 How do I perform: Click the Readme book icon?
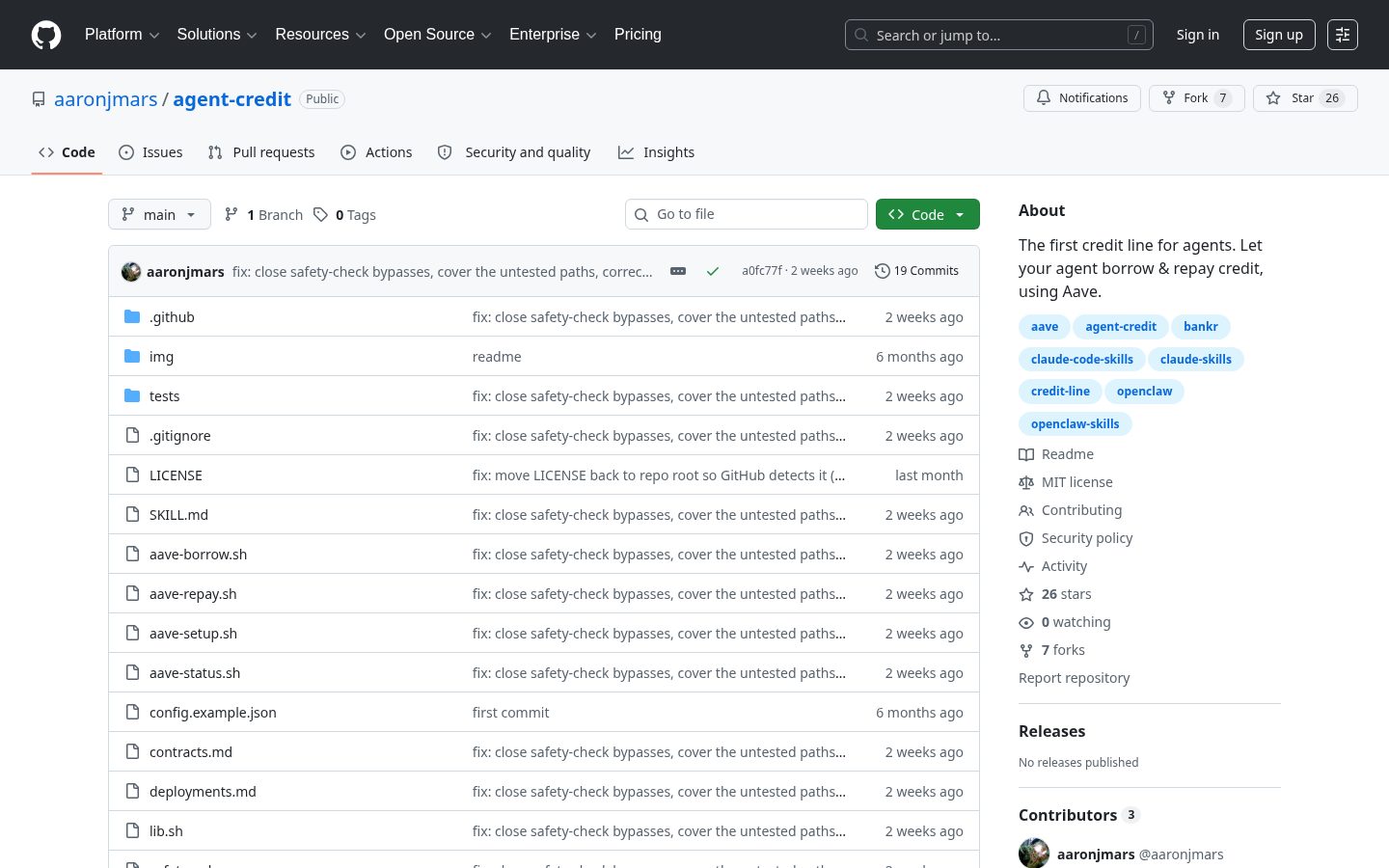click(x=1026, y=454)
